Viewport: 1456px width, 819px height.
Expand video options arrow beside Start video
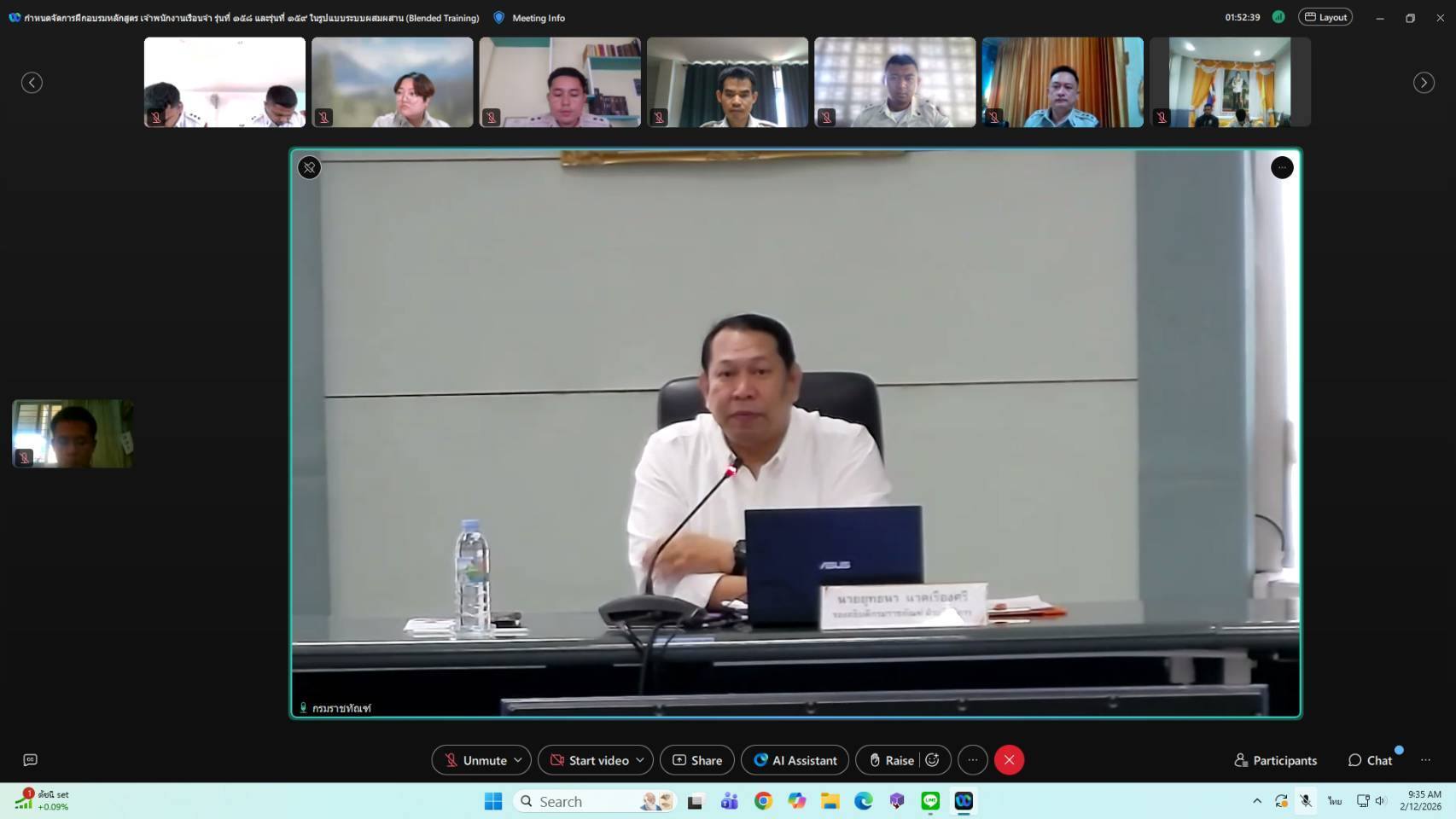click(x=640, y=760)
